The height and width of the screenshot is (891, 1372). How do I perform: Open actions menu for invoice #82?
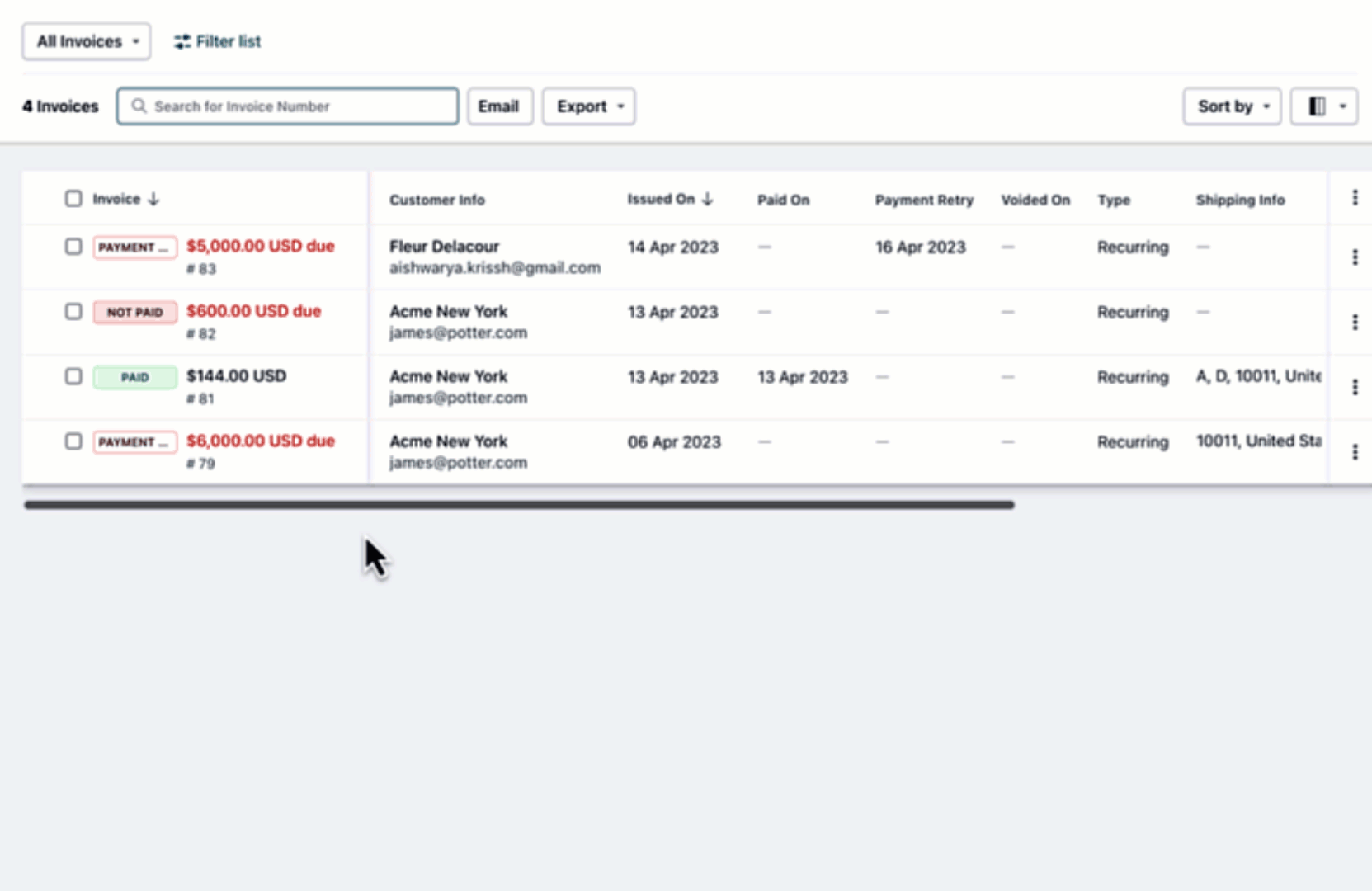click(x=1355, y=323)
